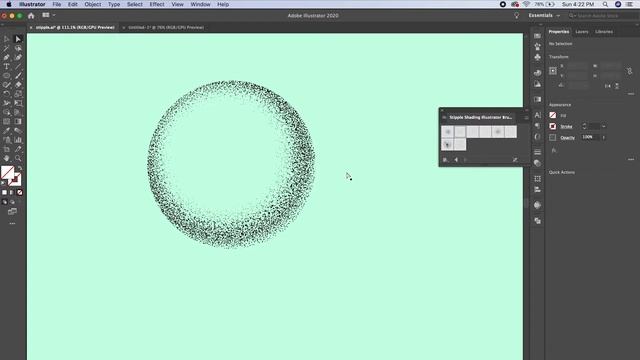
Task: Click the Stroke swatch in Properties panel
Action: coord(553,127)
